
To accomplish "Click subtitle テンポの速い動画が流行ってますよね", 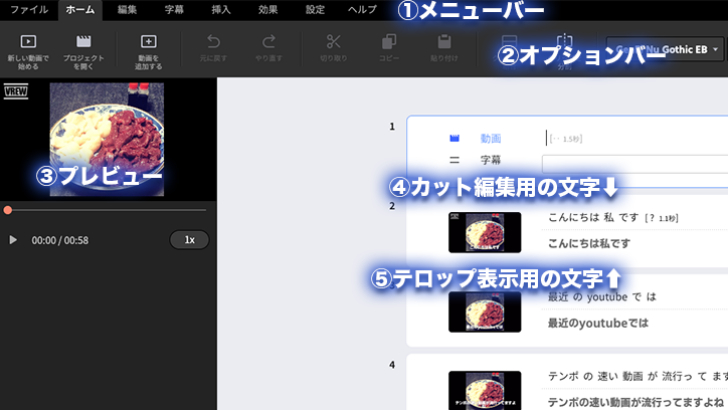I will (636, 402).
